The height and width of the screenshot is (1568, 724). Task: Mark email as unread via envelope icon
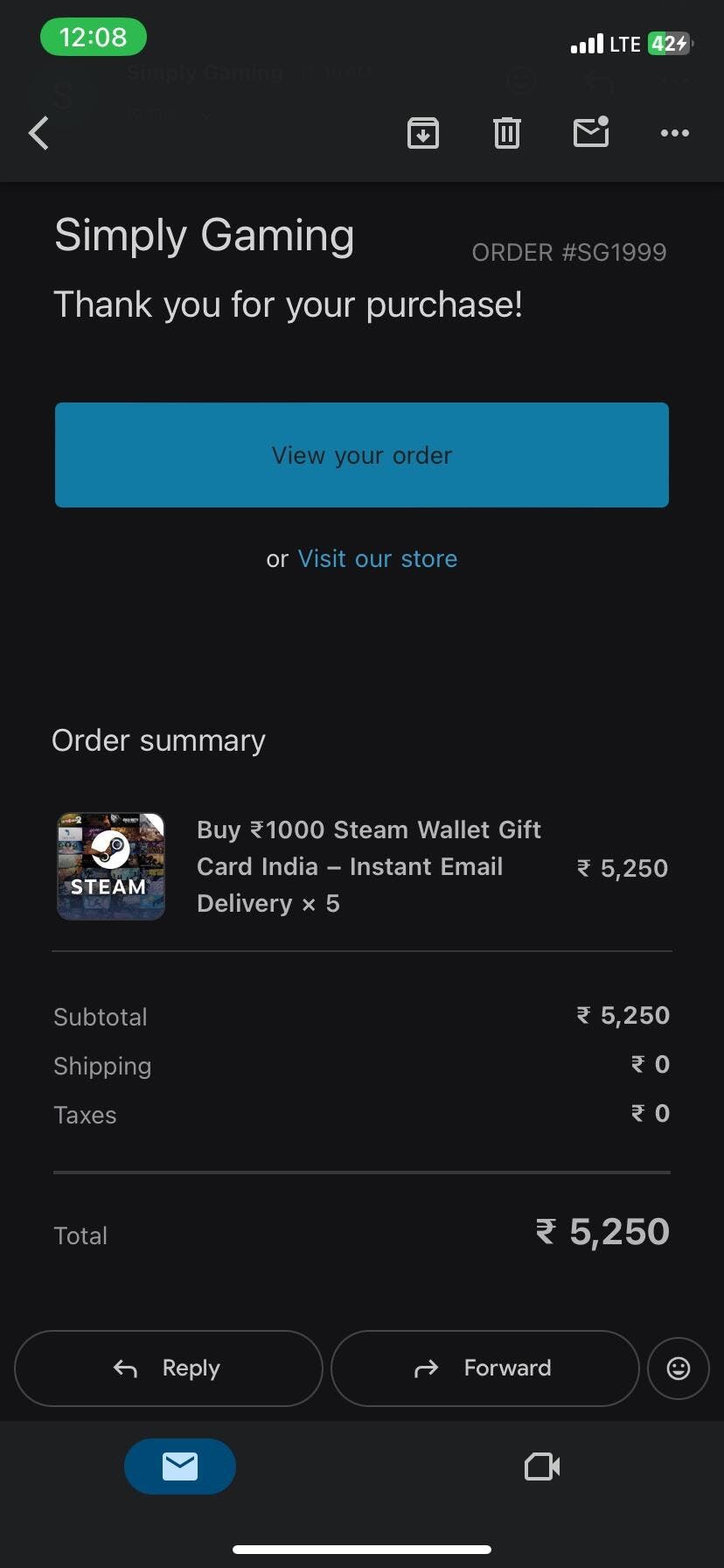coord(591,132)
